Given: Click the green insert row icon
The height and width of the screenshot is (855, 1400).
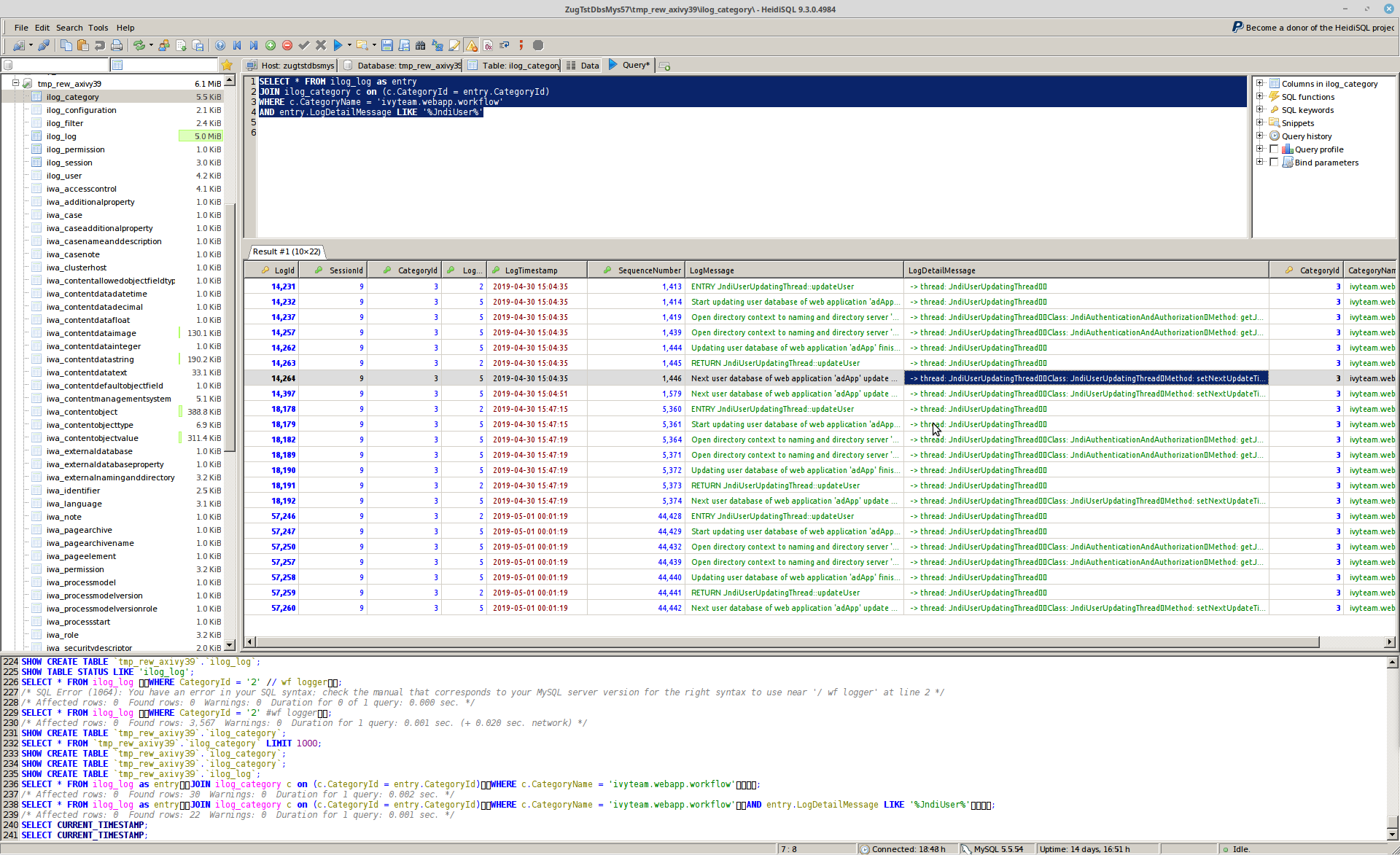Looking at the screenshot, I should (x=271, y=45).
